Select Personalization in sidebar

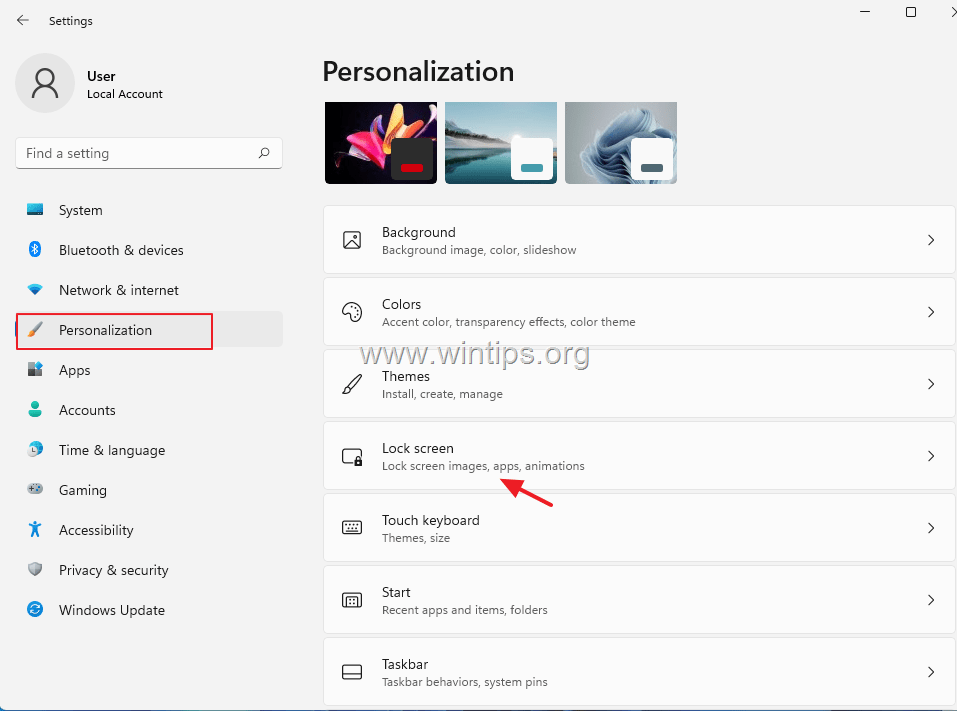pos(149,330)
